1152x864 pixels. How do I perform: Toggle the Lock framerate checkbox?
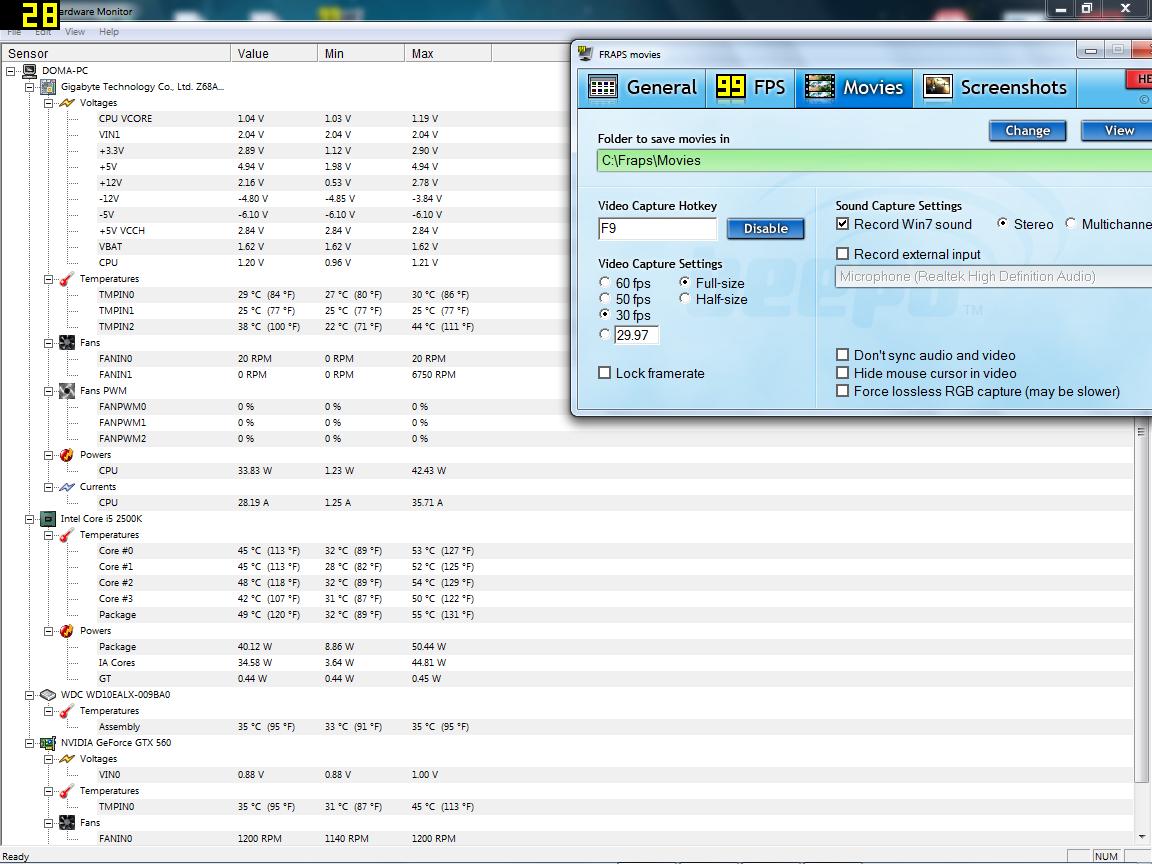pyautogui.click(x=605, y=373)
